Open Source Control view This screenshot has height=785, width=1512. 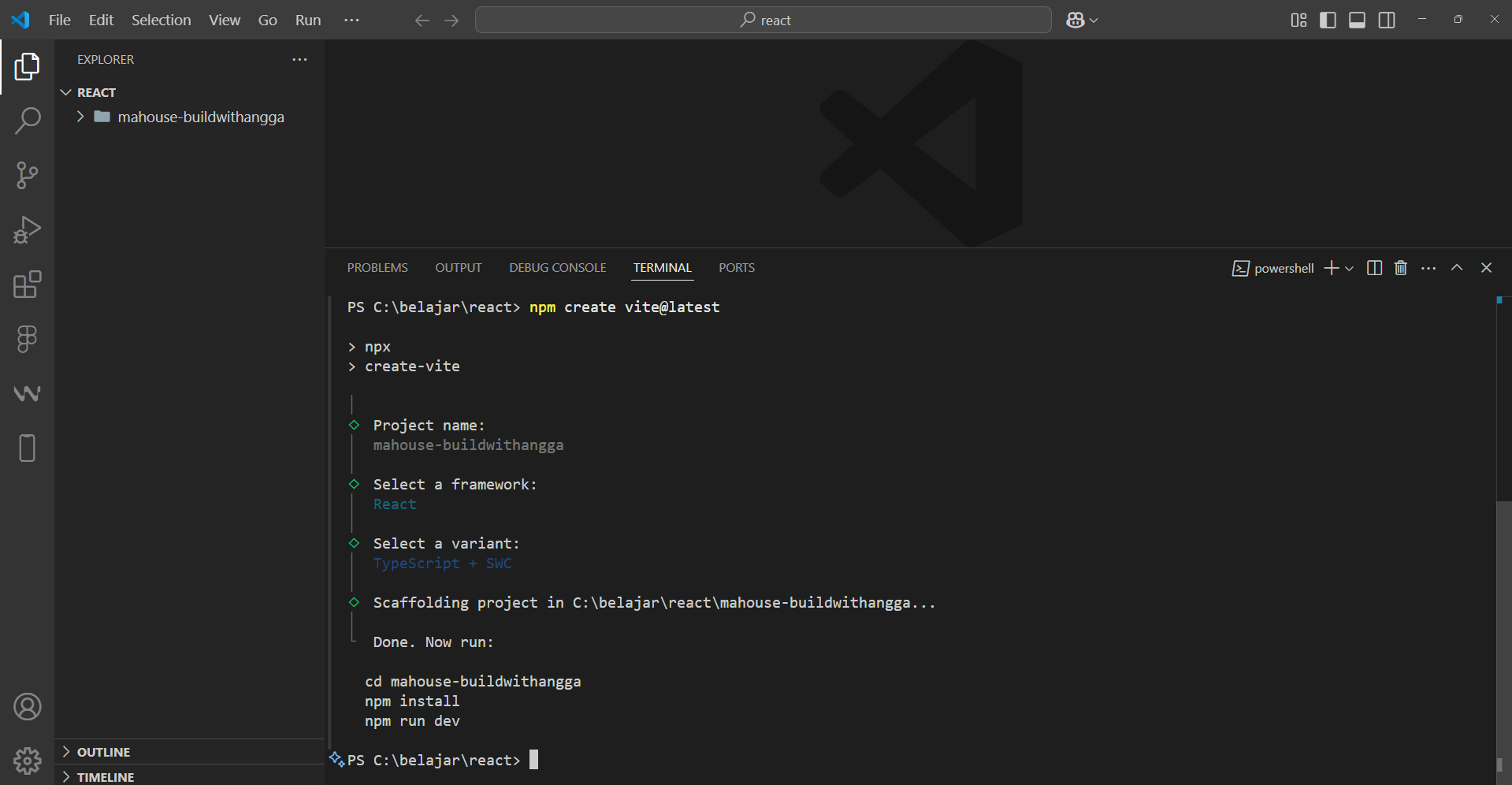pyautogui.click(x=27, y=175)
